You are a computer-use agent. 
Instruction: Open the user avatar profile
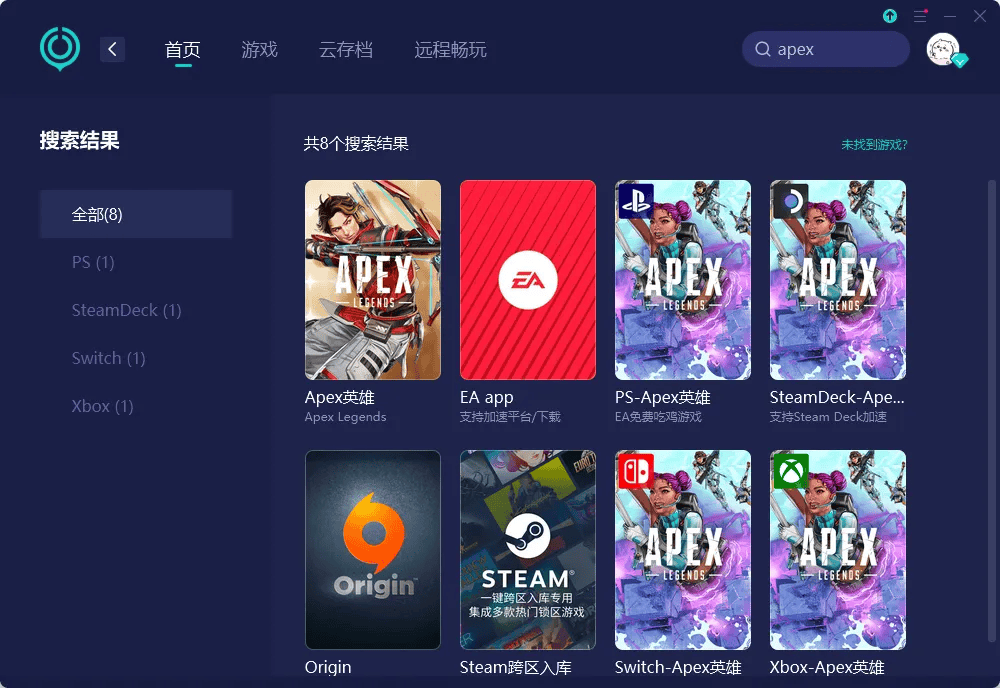click(x=943, y=49)
